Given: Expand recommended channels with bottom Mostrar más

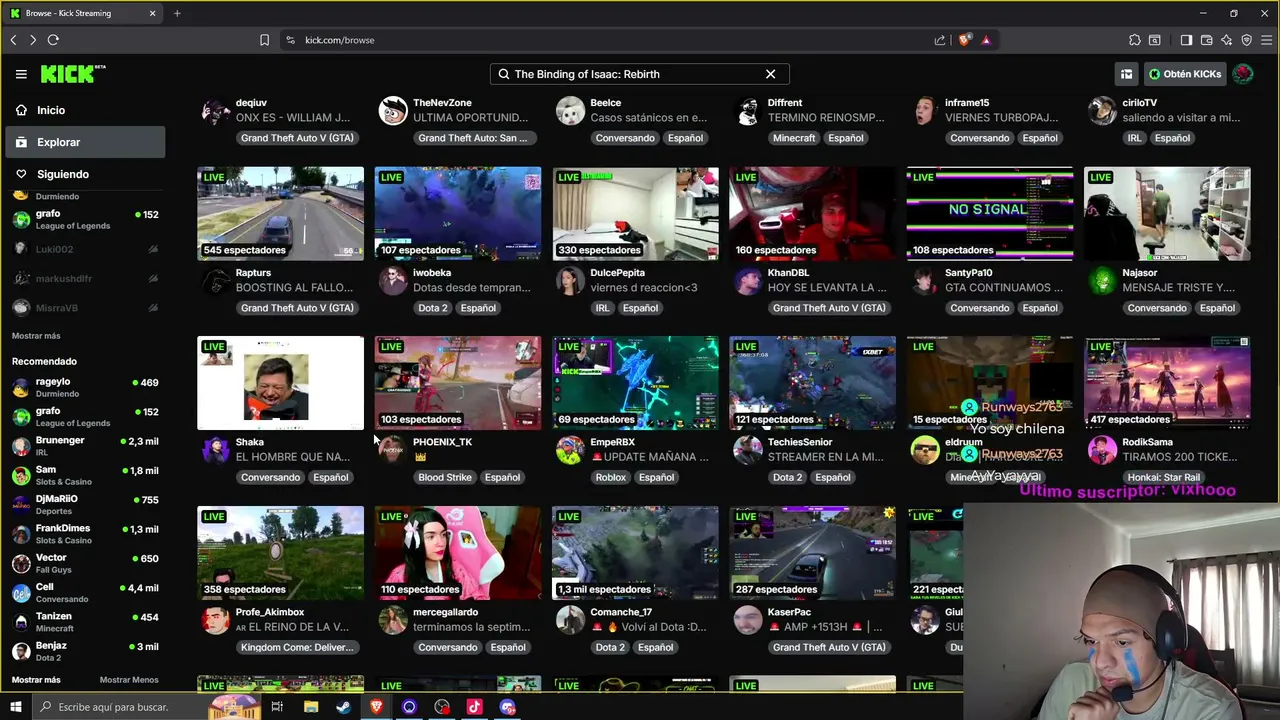Looking at the screenshot, I should tap(36, 680).
